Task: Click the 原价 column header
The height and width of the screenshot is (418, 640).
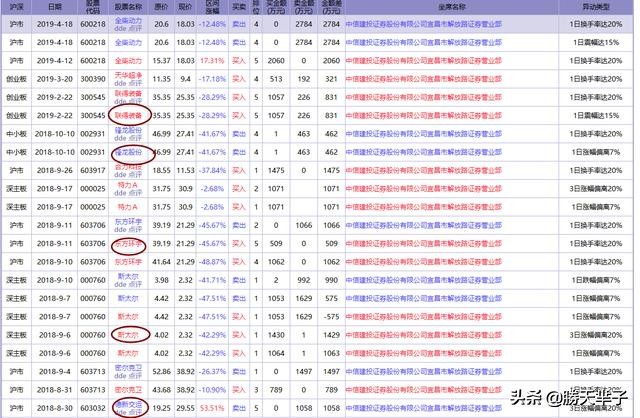Action: pos(161,7)
